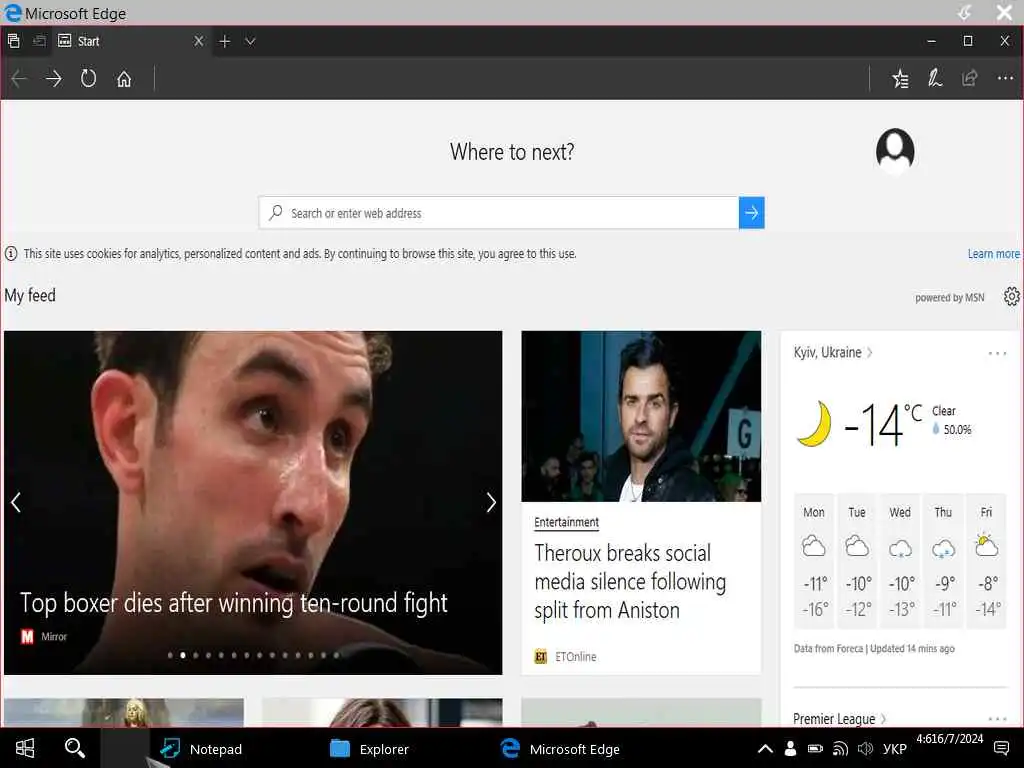
Task: Close the Start tab
Action: (199, 41)
